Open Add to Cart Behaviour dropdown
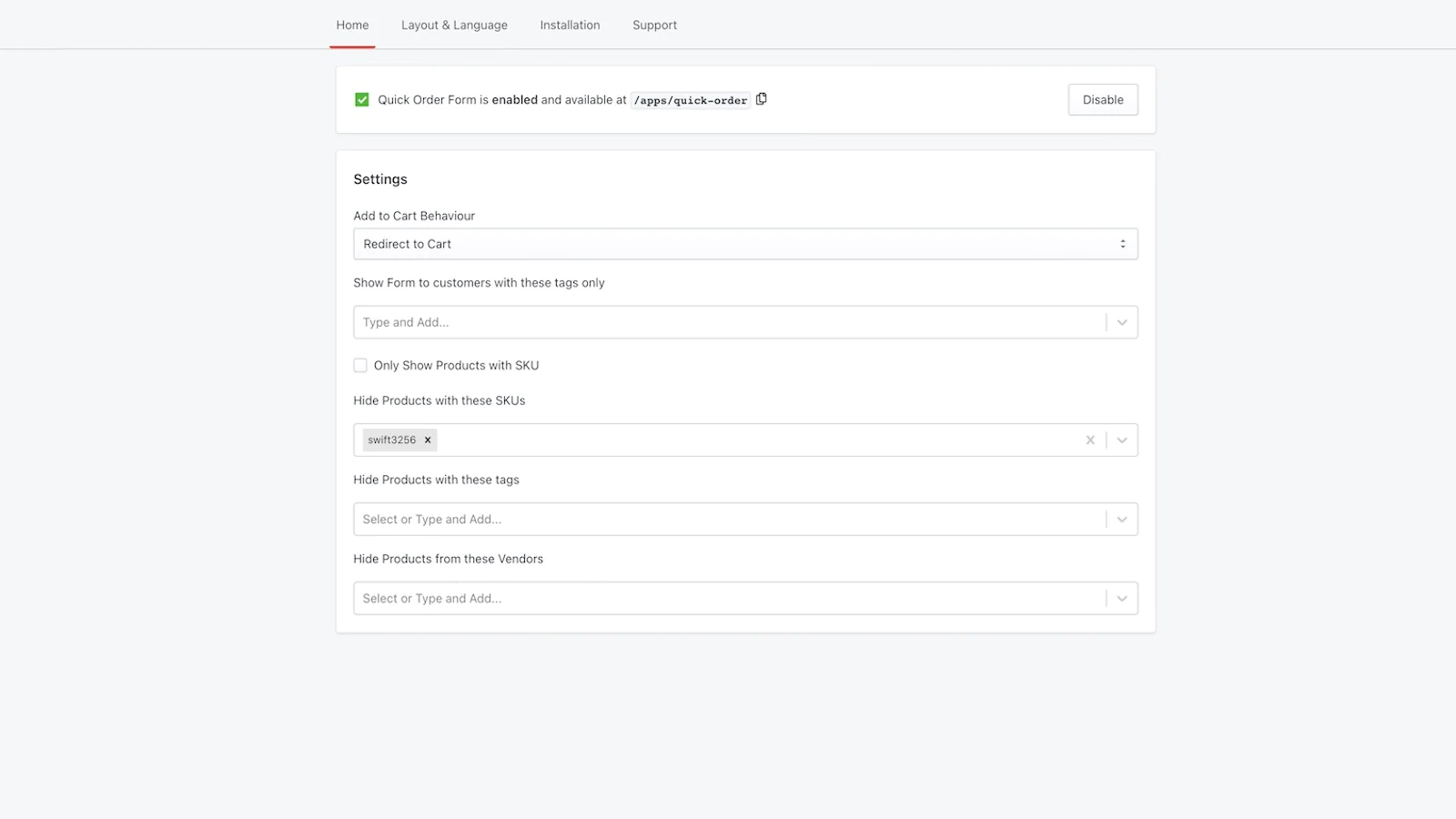Image resolution: width=1456 pixels, height=819 pixels. (745, 244)
